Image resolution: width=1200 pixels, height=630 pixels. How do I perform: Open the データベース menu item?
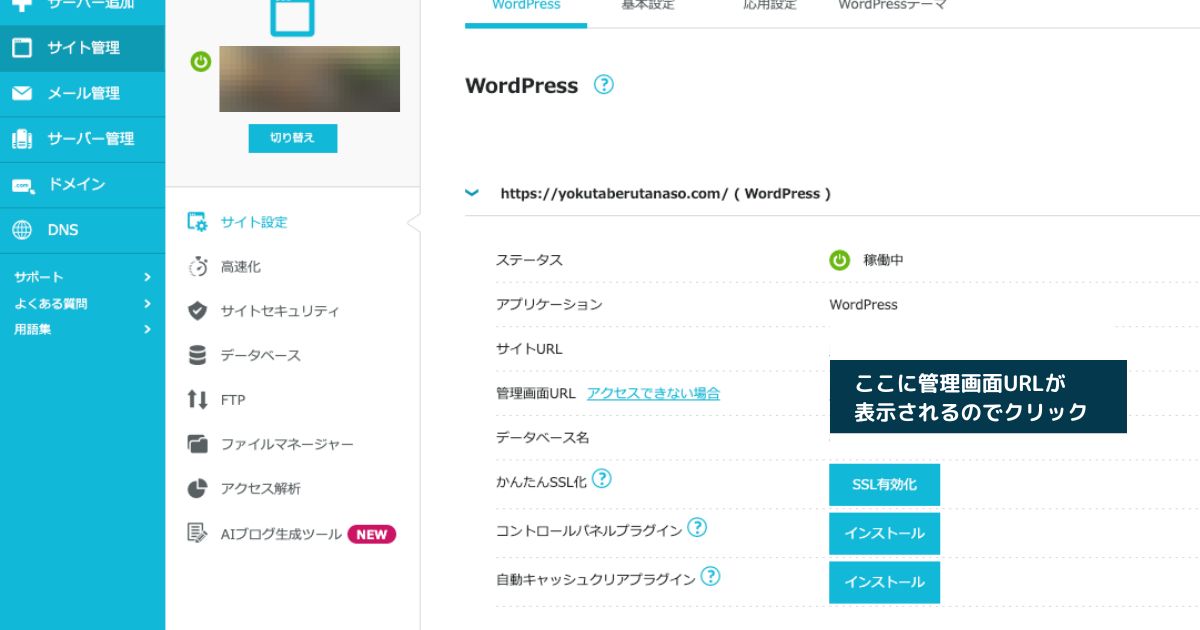[x=260, y=355]
